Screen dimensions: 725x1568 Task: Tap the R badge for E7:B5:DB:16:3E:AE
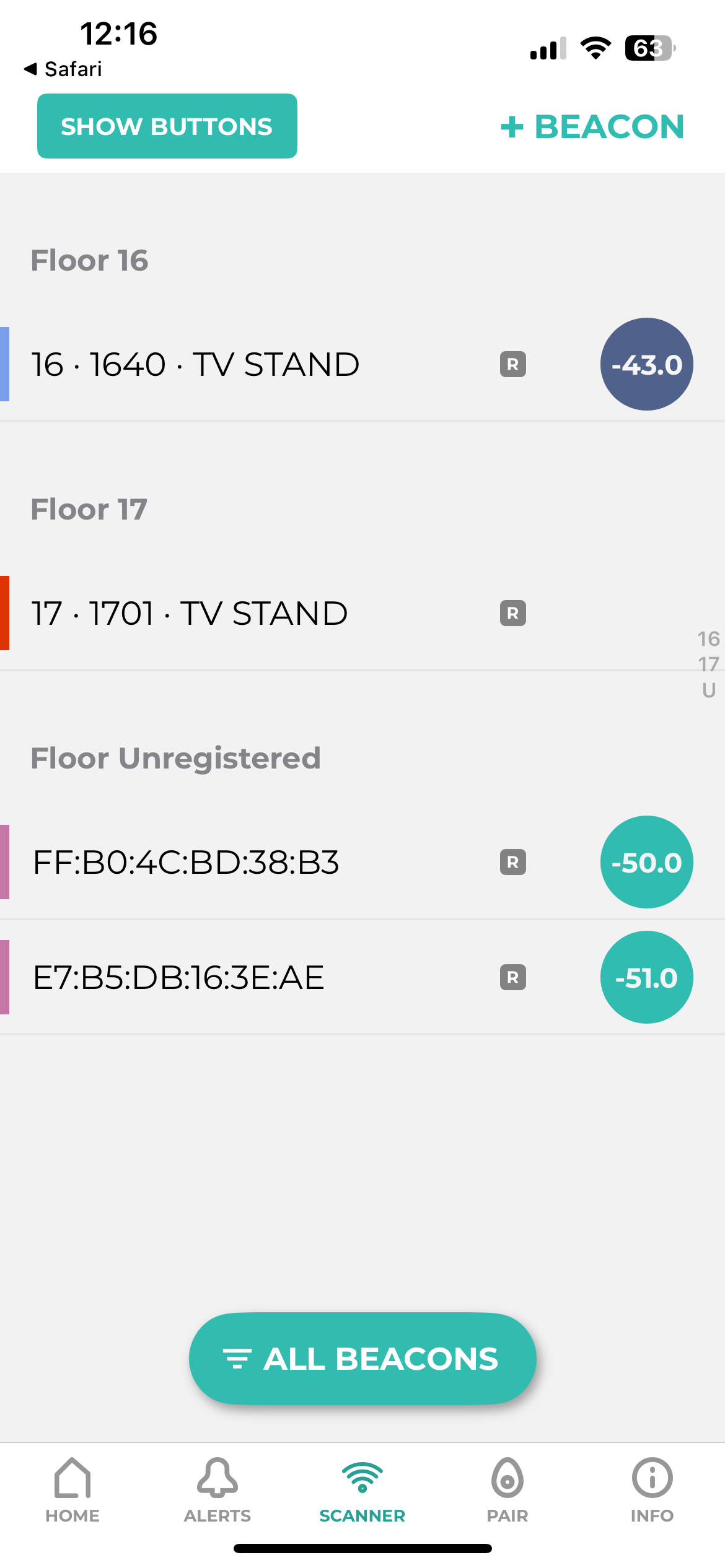tap(513, 977)
